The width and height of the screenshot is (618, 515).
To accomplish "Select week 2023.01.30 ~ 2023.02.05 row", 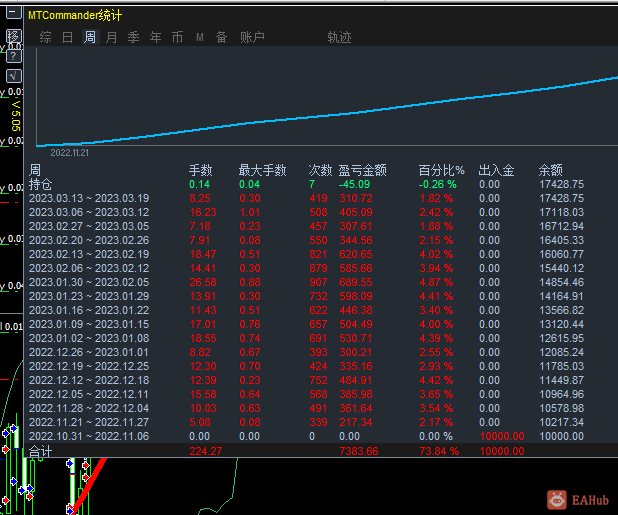I will [306, 282].
